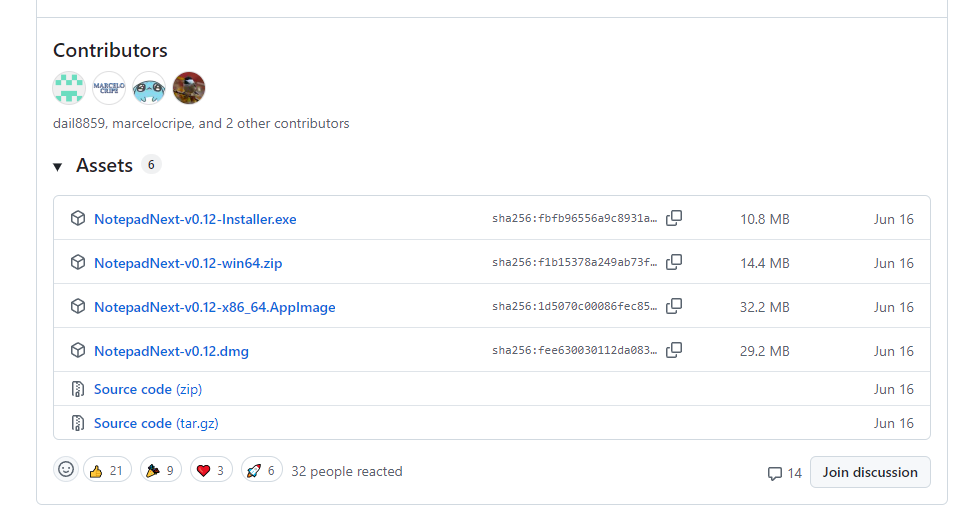960x513 pixels.
Task: Click package icon beside AppImage asset
Action: coord(78,307)
